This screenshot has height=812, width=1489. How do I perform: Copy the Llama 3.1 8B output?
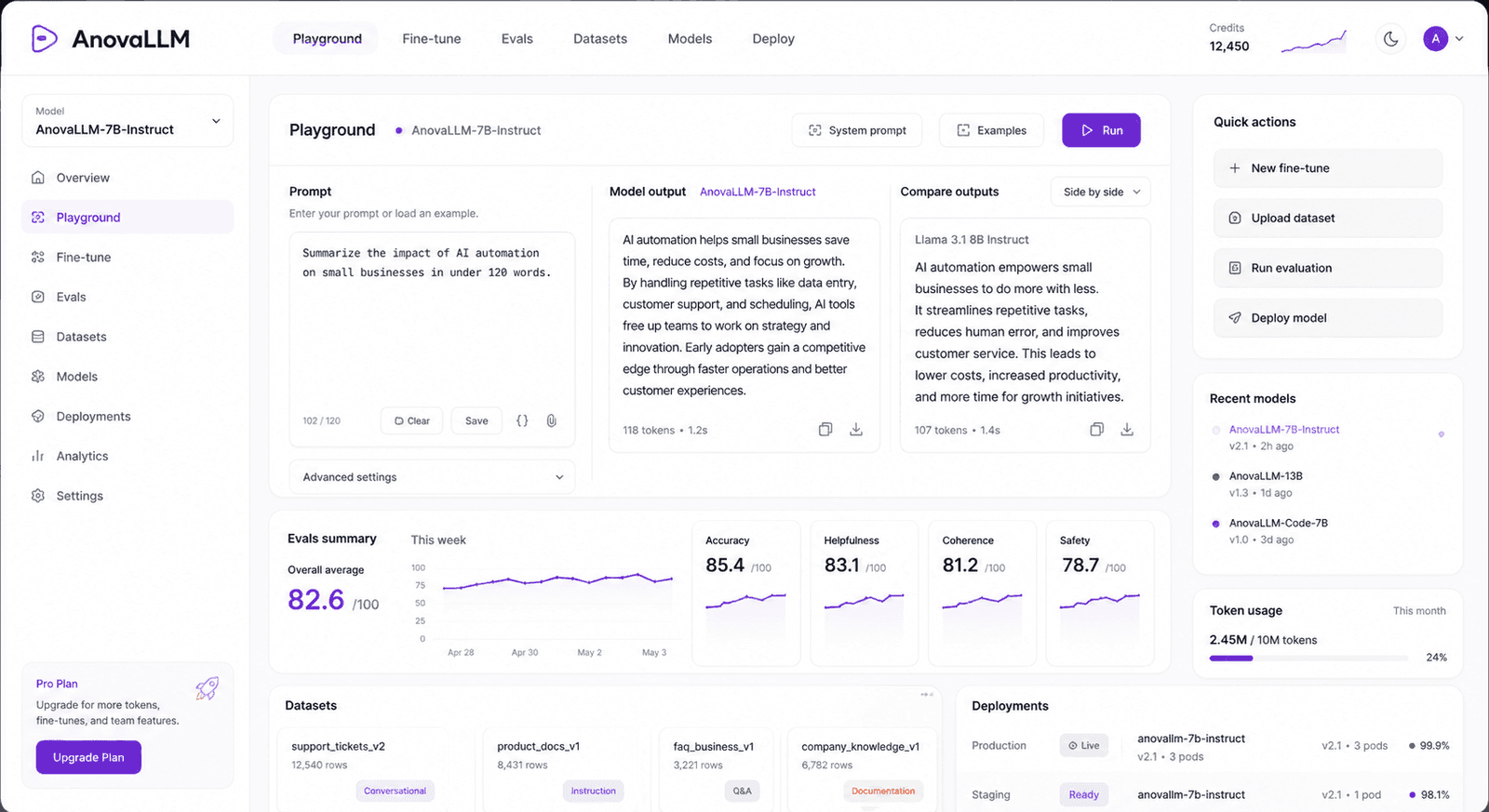pyautogui.click(x=1097, y=430)
